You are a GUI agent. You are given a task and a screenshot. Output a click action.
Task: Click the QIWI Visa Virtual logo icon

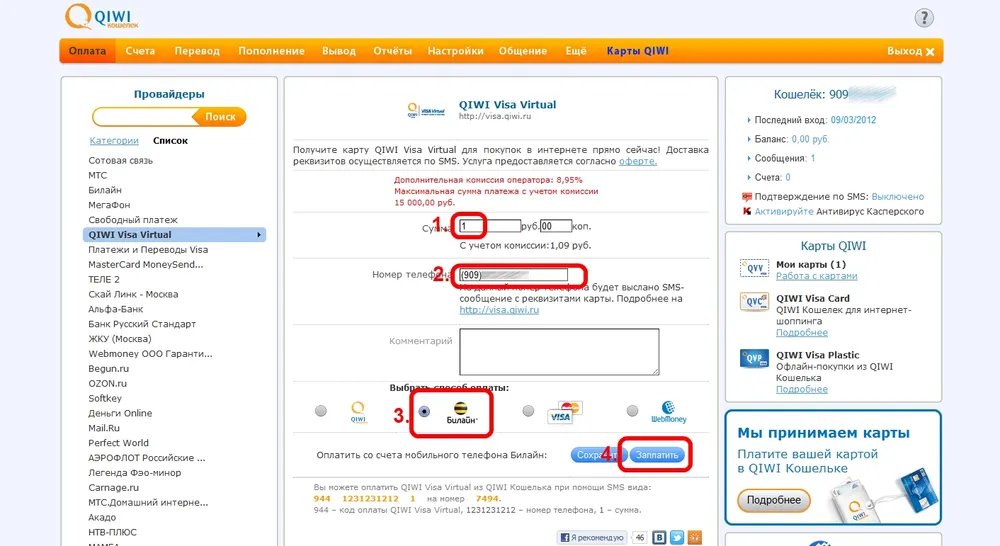pos(426,110)
